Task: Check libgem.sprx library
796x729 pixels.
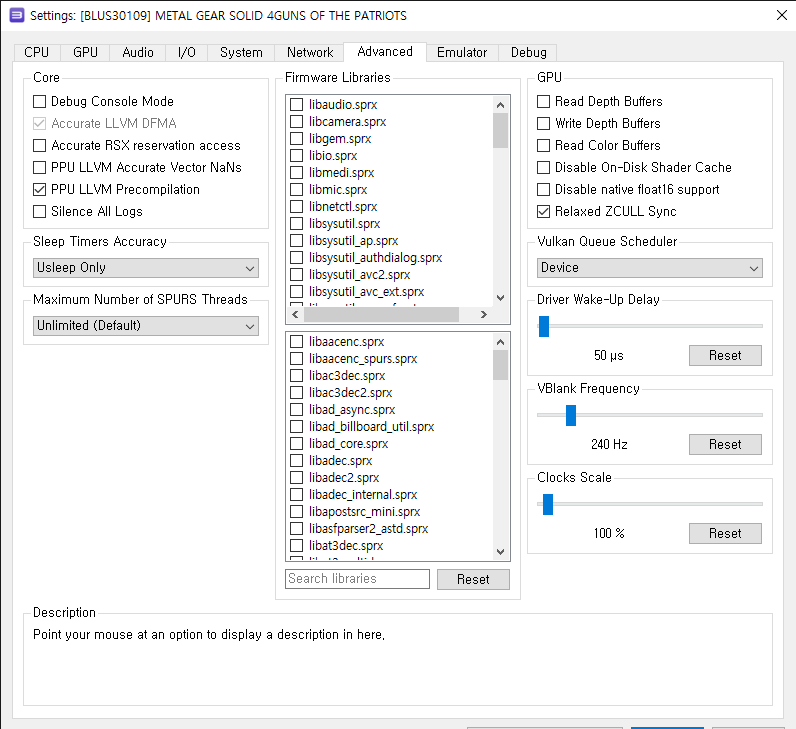Action: click(x=296, y=139)
